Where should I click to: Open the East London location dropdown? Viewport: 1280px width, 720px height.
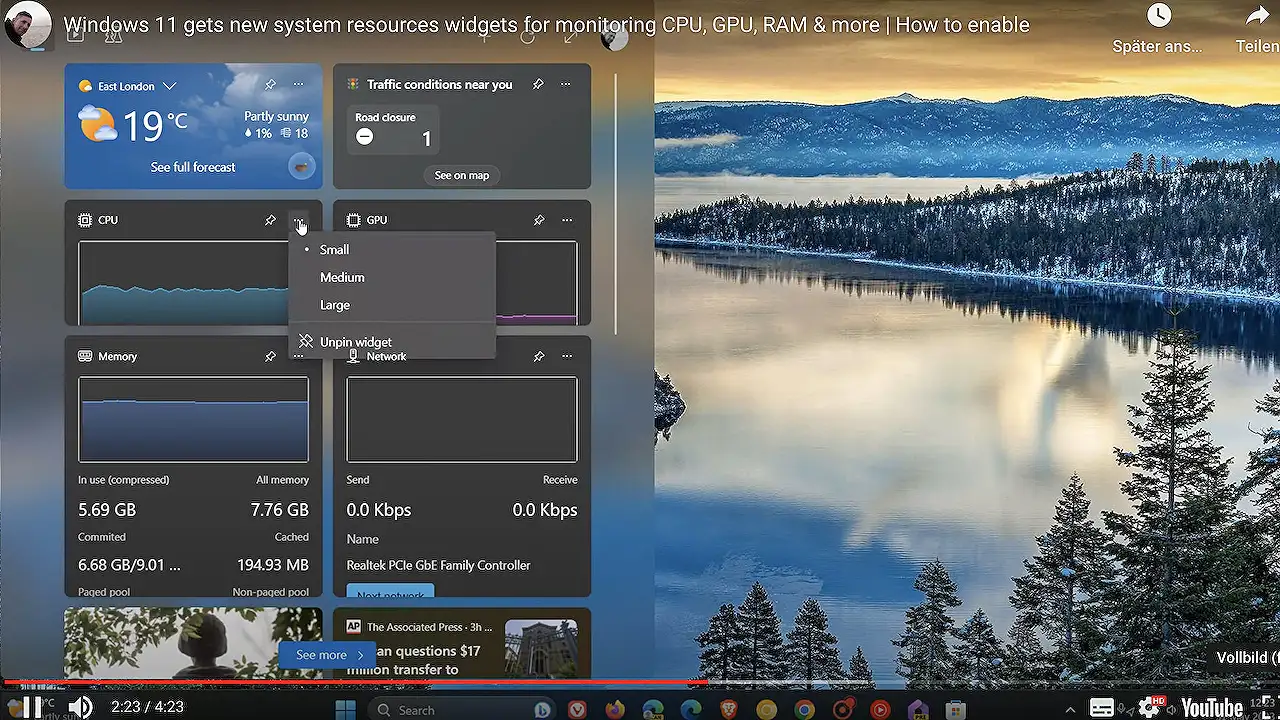click(168, 86)
